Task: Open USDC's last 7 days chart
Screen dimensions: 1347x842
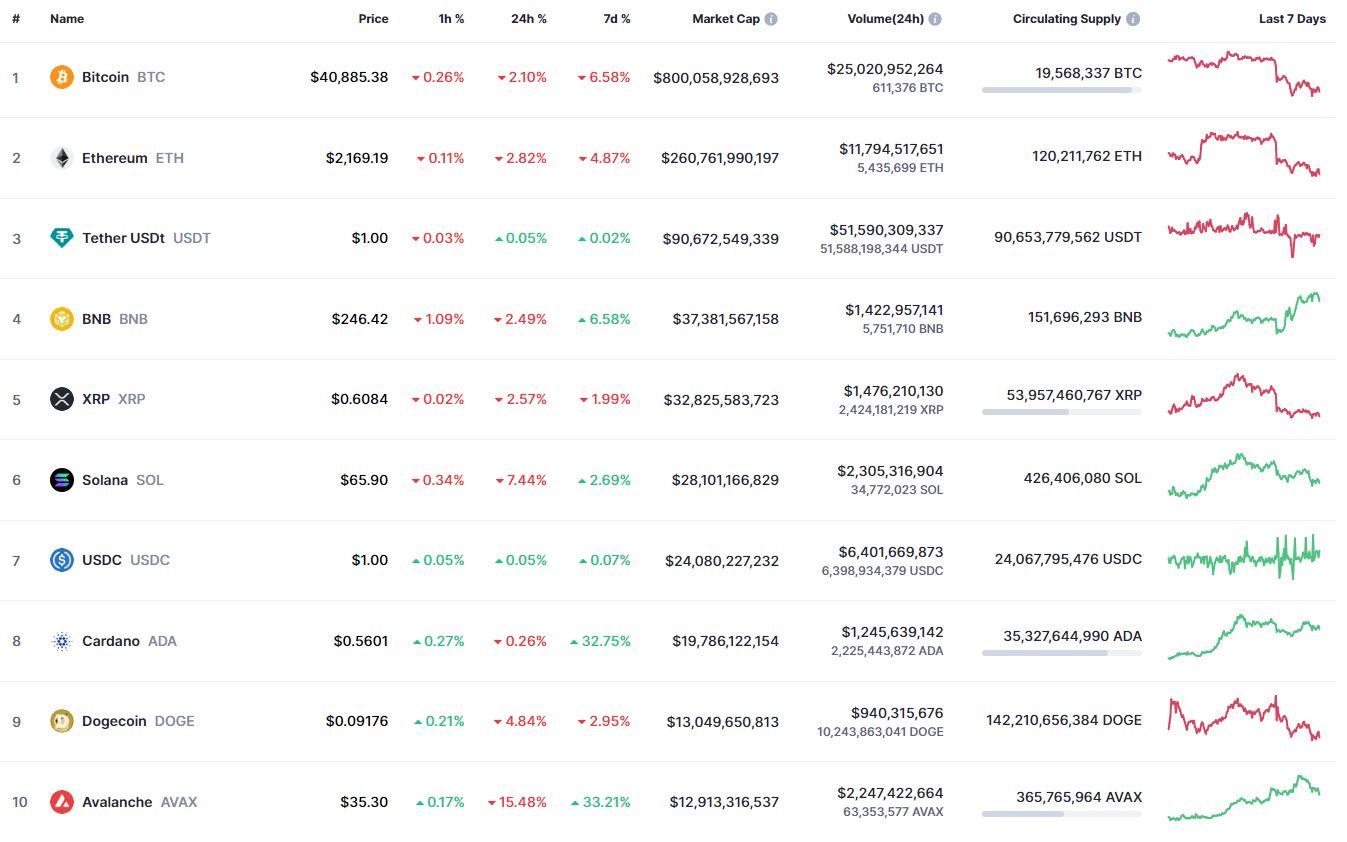Action: pyautogui.click(x=1244, y=557)
